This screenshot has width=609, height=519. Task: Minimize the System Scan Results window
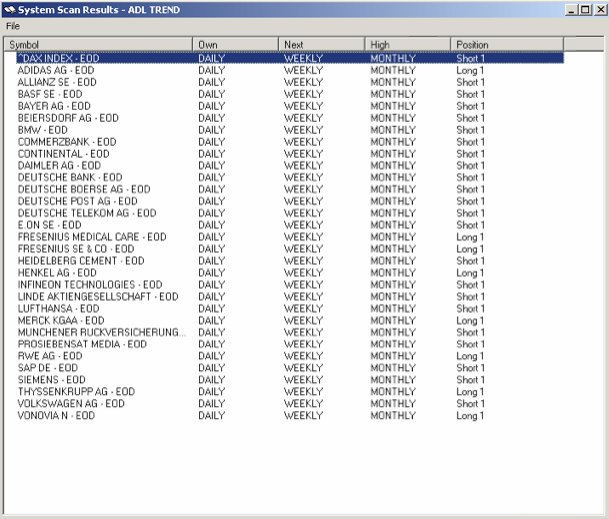click(571, 9)
